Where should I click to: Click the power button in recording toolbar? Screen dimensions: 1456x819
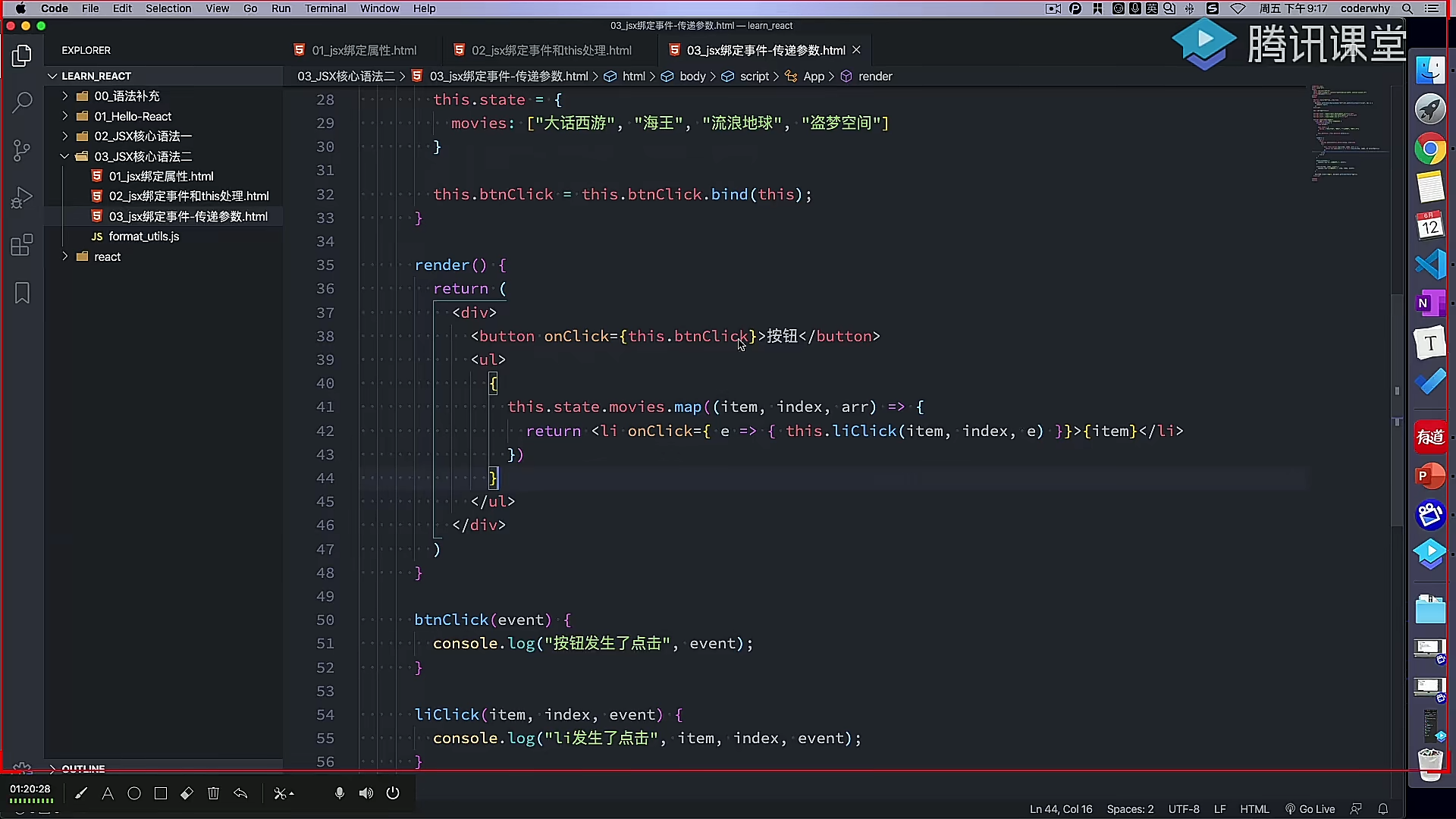point(393,793)
